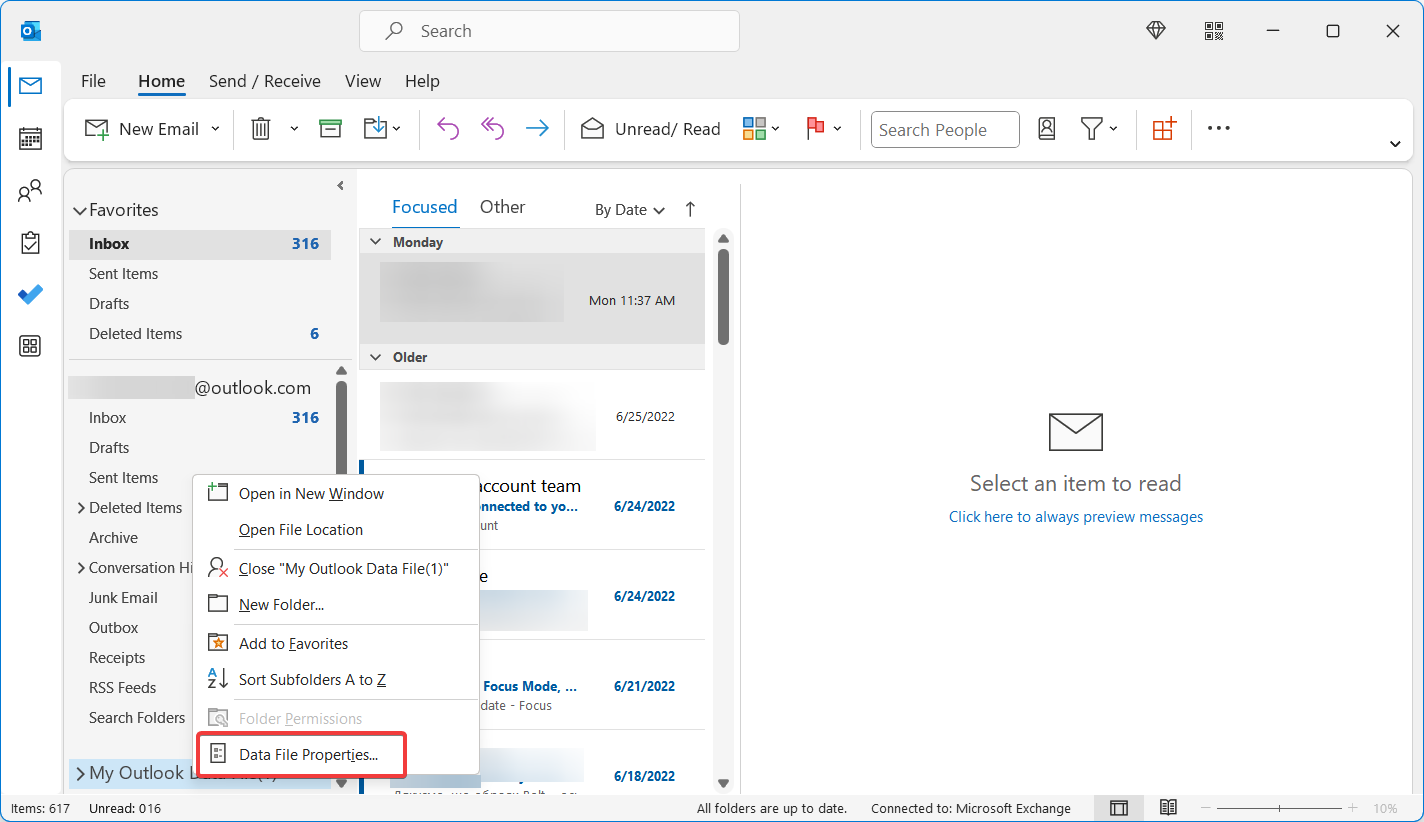1424x822 pixels.
Task: Click New Email button
Action: click(141, 129)
